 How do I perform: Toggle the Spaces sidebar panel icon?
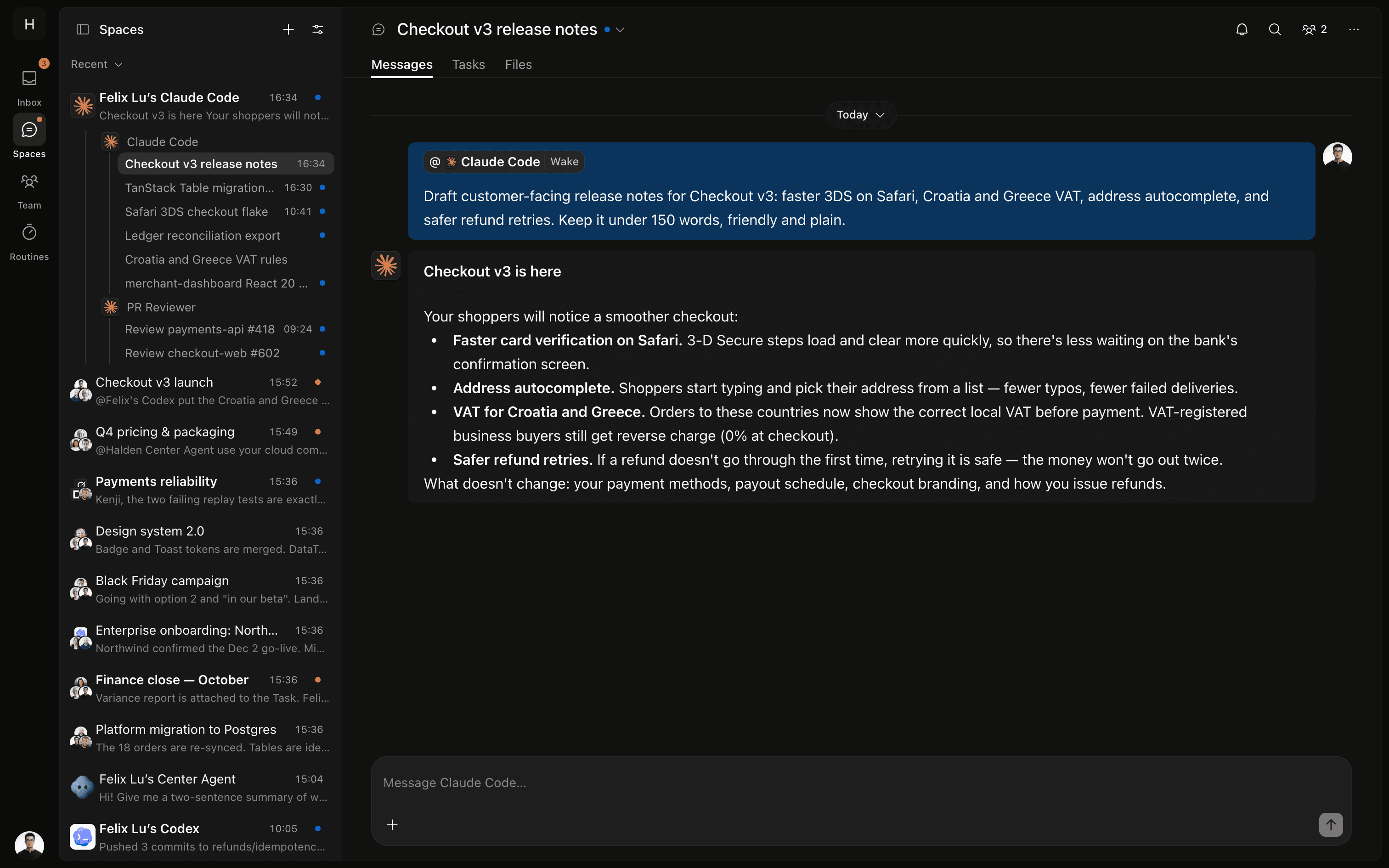click(x=83, y=29)
